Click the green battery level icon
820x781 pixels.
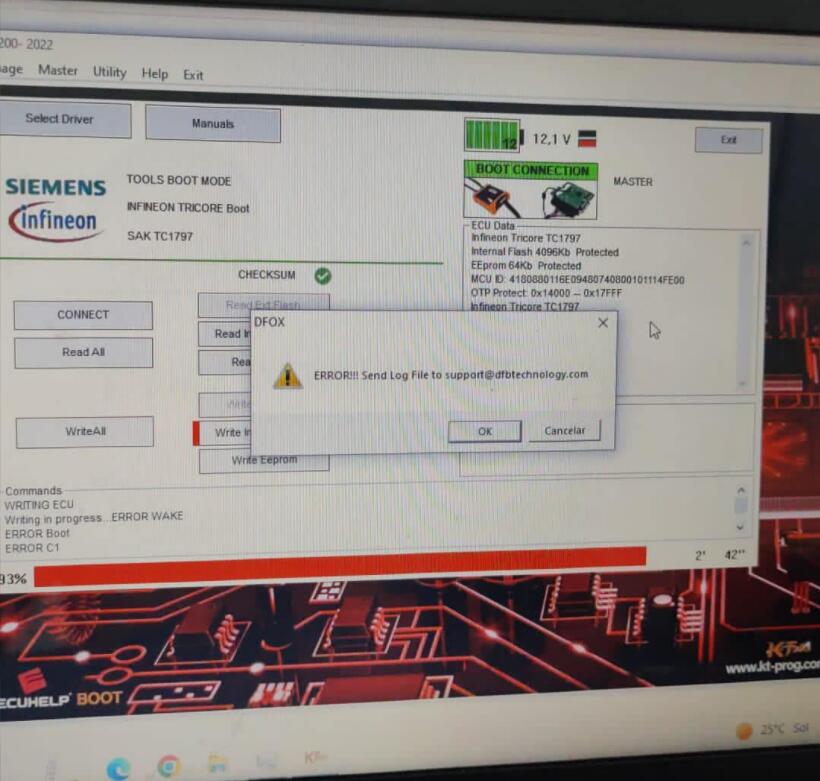pos(492,135)
